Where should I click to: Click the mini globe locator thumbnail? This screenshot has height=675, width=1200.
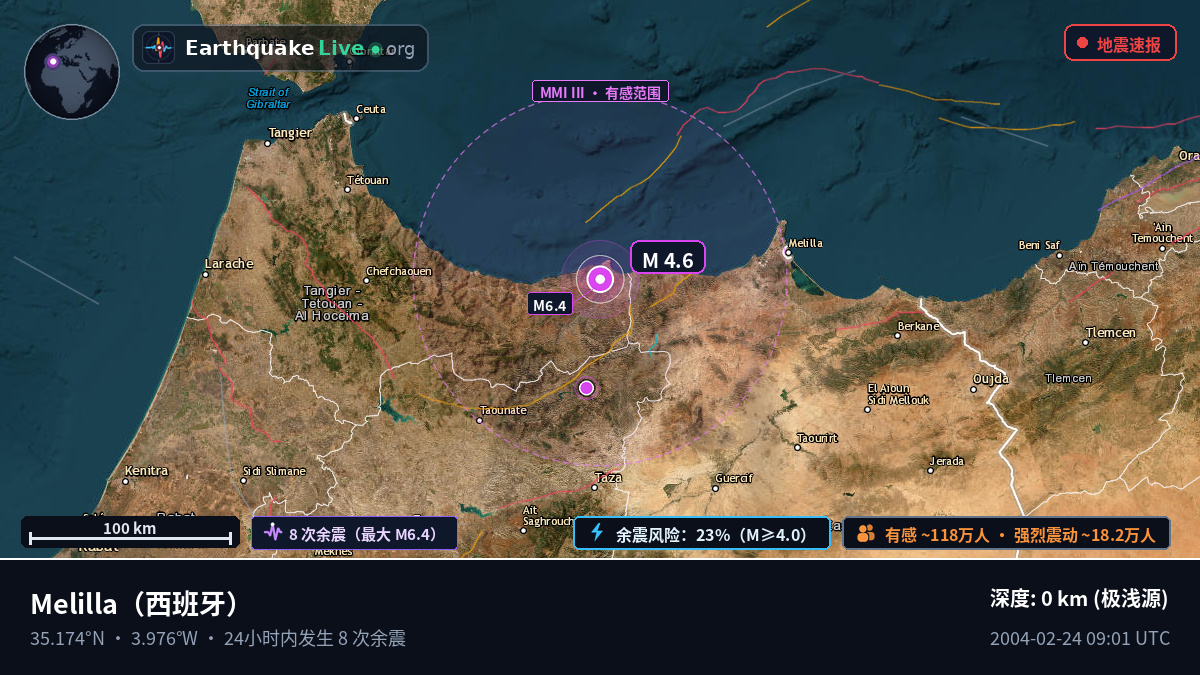click(x=72, y=72)
